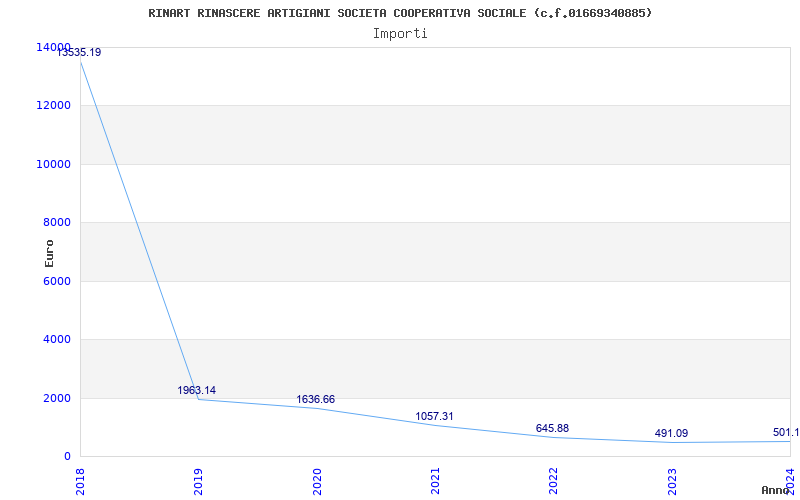Screen dimensions: 800x500
Task: Select the 1636.66 data label
Action: (316, 399)
